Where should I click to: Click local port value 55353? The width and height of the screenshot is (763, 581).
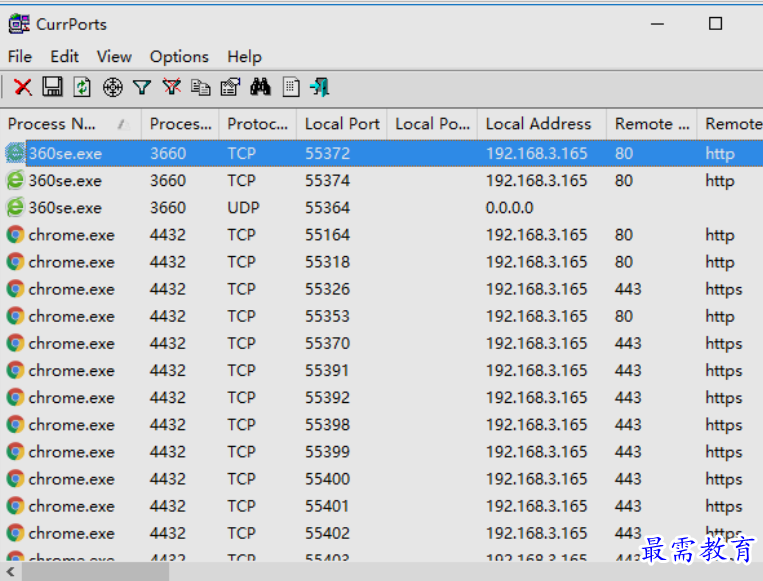(327, 316)
